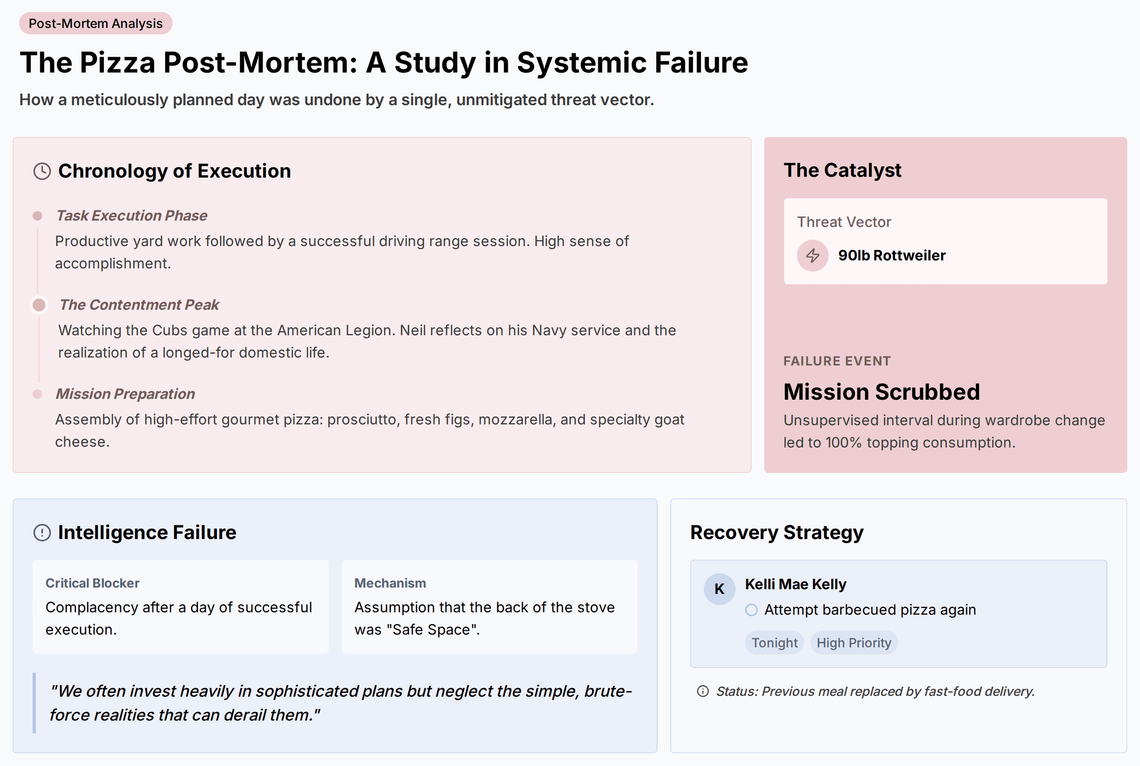1140x766 pixels.
Task: Click the info icon next to Status line
Action: pos(703,691)
